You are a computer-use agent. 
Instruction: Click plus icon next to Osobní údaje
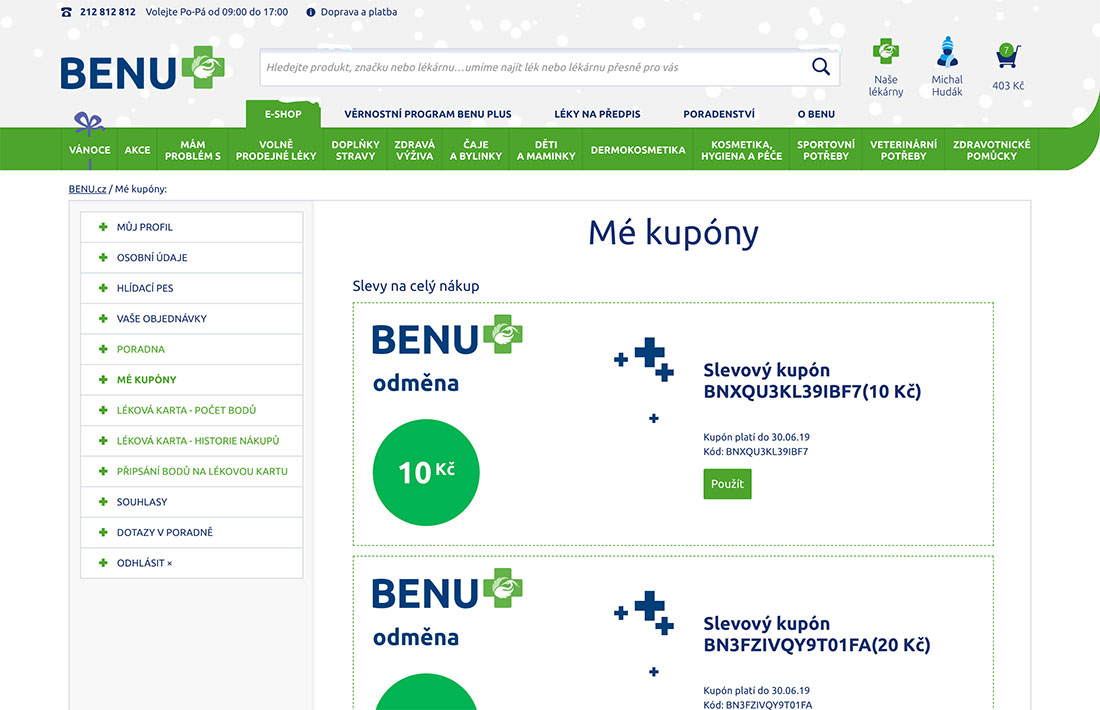click(103, 257)
